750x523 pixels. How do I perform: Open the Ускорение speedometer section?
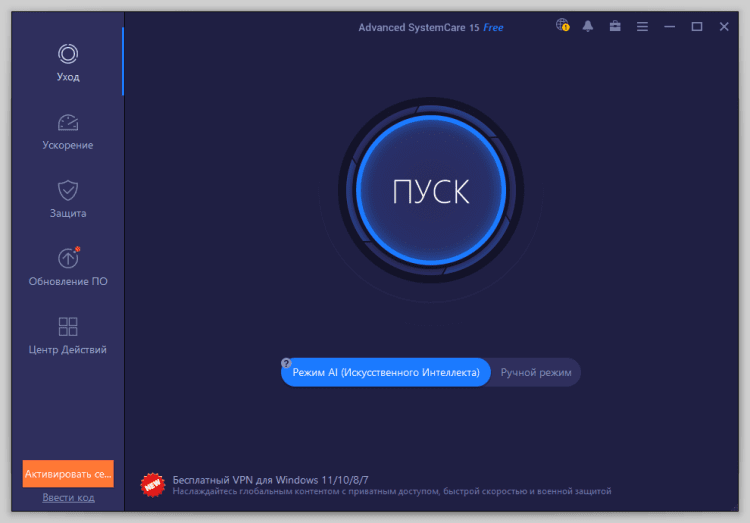point(68,132)
